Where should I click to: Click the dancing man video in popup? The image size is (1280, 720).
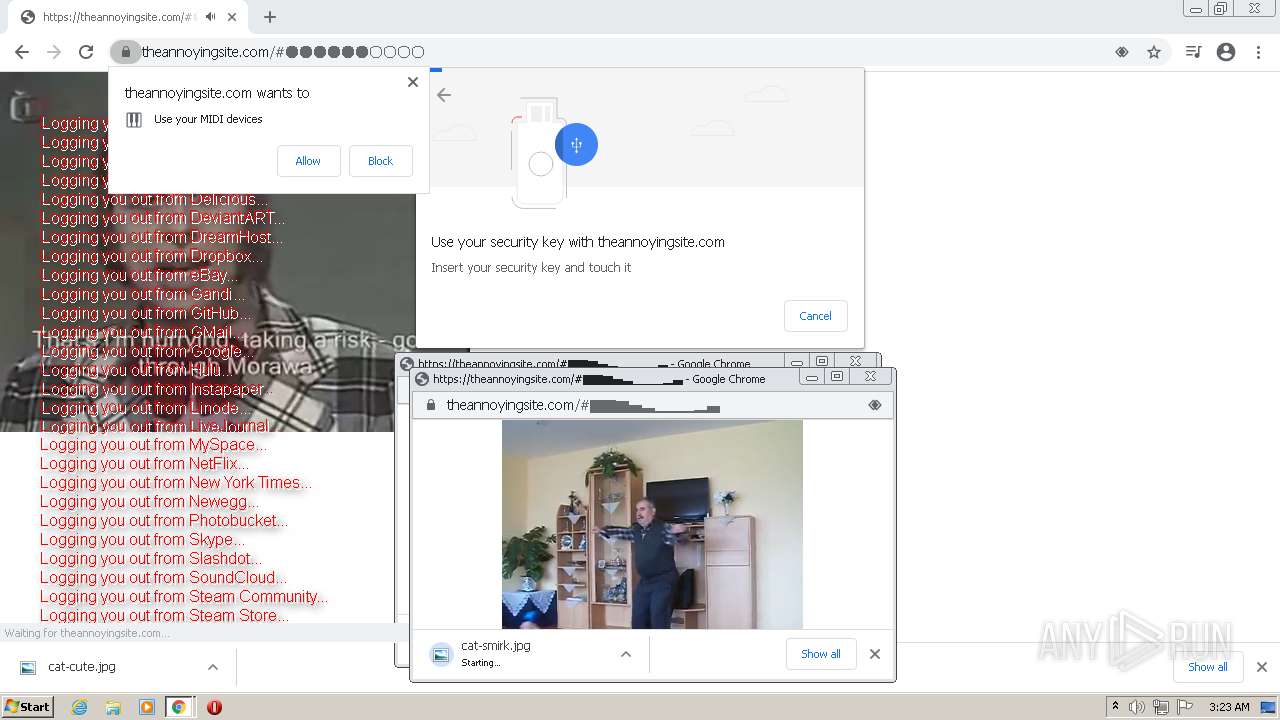coord(652,524)
